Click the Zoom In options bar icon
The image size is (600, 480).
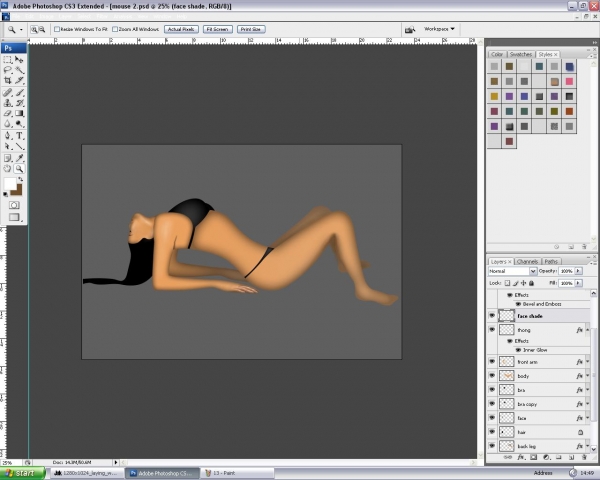tap(34, 29)
